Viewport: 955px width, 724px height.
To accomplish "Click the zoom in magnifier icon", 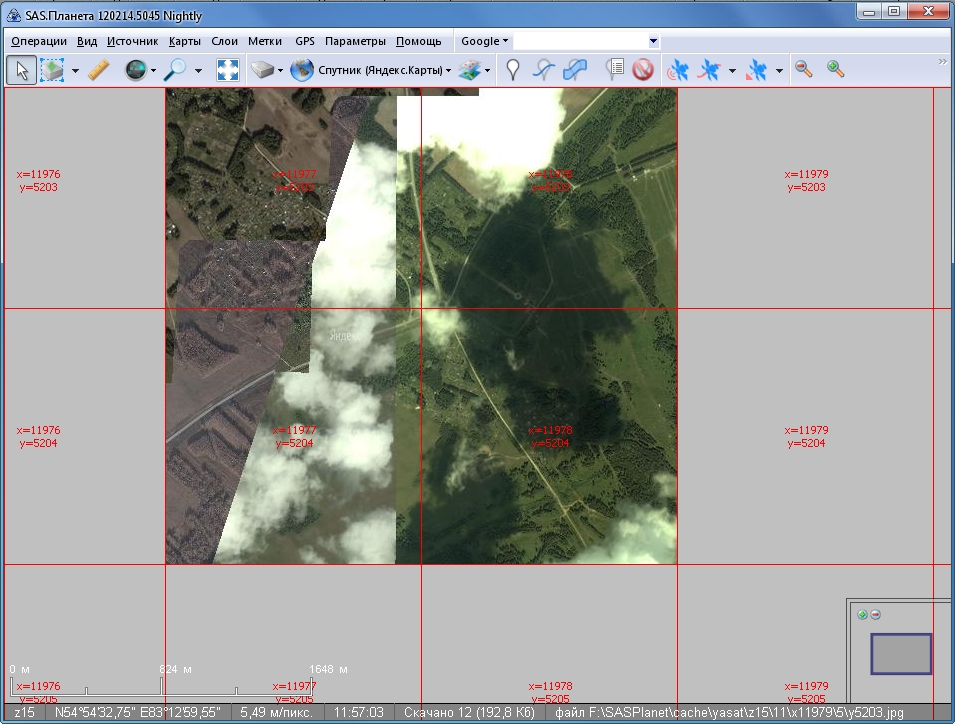I will click(835, 69).
